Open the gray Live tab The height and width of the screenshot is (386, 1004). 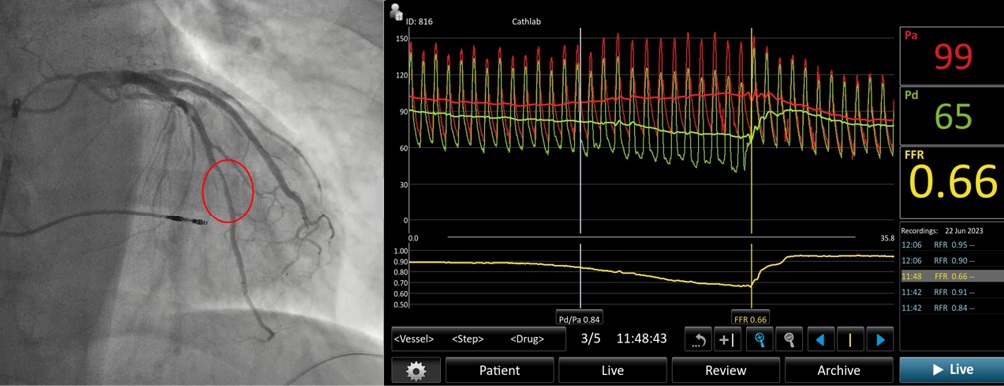click(x=613, y=370)
